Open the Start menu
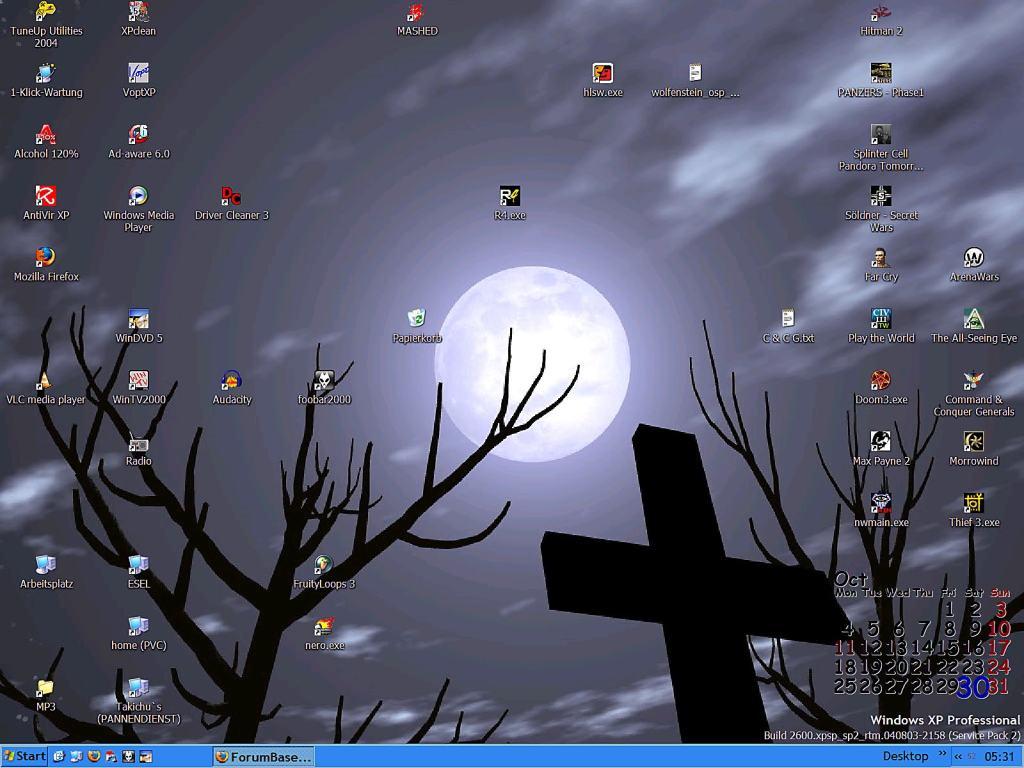This screenshot has width=1024, height=768. (25, 756)
